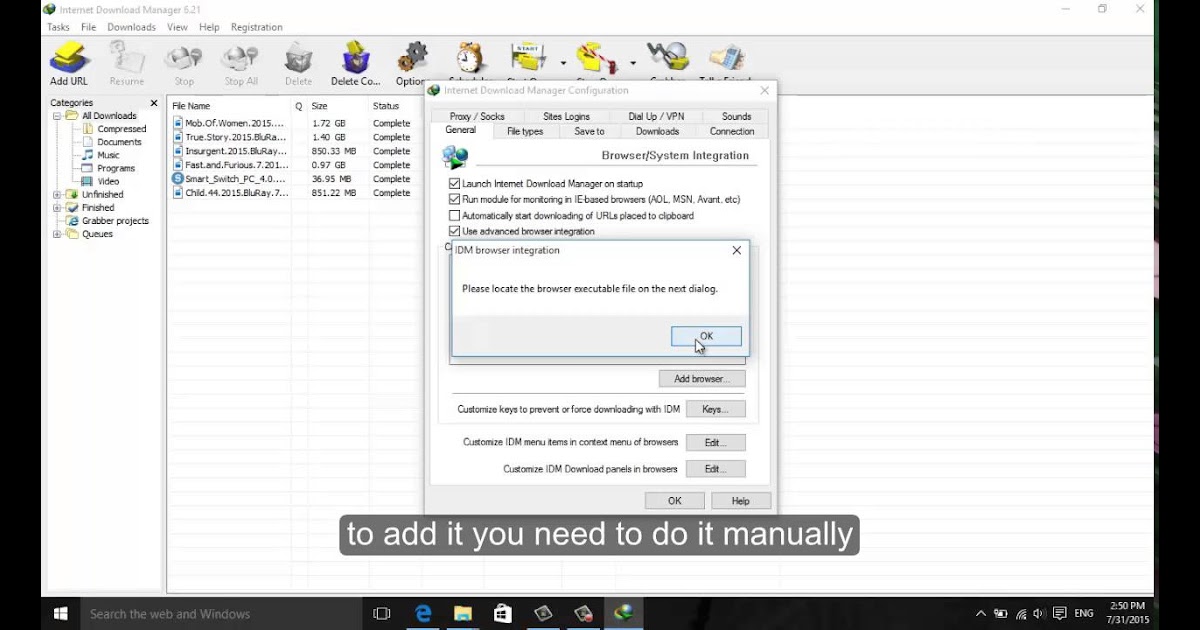Click Edit... for IDM Download panels
1200x630 pixels.
(x=715, y=469)
